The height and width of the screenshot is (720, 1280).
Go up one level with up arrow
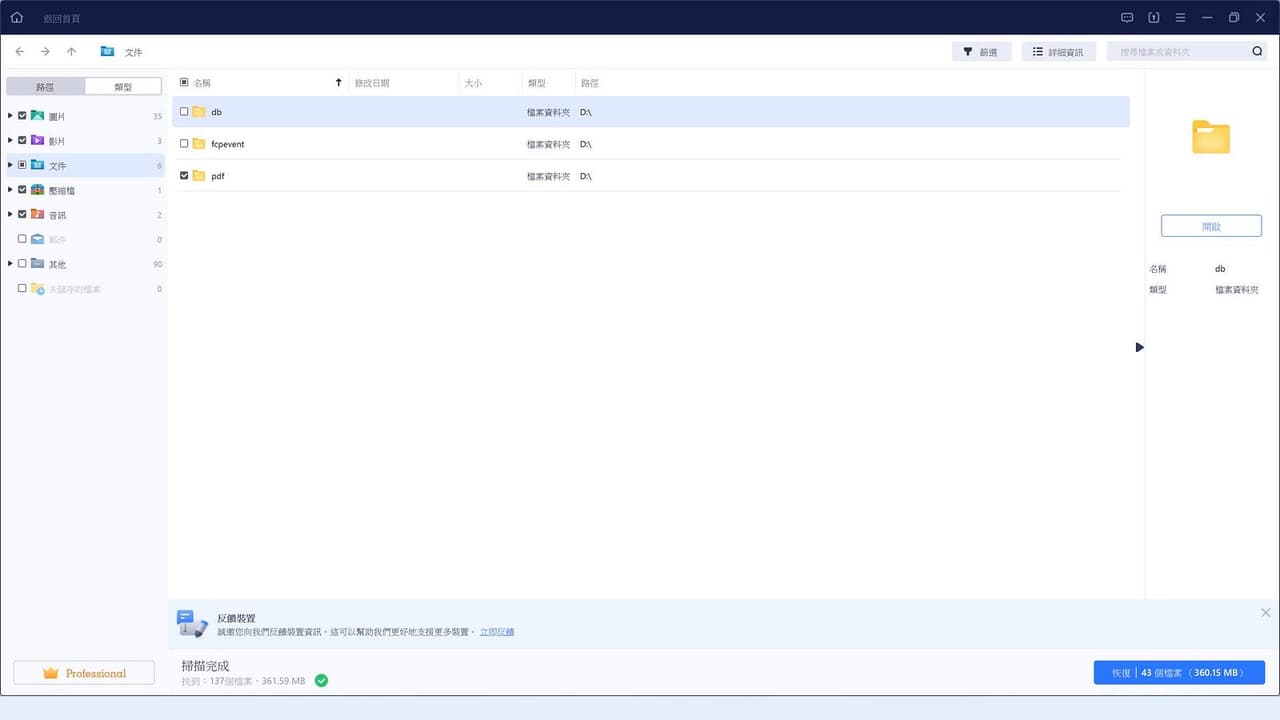(x=71, y=51)
